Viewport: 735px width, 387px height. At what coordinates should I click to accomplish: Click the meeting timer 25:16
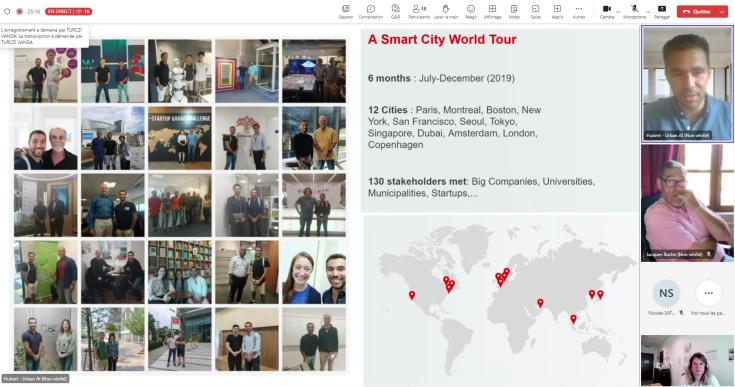[x=33, y=11]
